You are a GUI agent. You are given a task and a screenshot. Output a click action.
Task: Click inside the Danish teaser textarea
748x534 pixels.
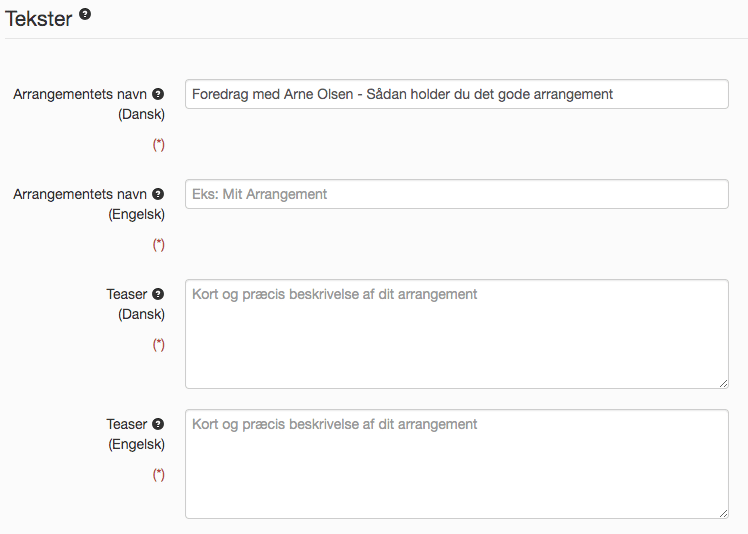pyautogui.click(x=457, y=334)
